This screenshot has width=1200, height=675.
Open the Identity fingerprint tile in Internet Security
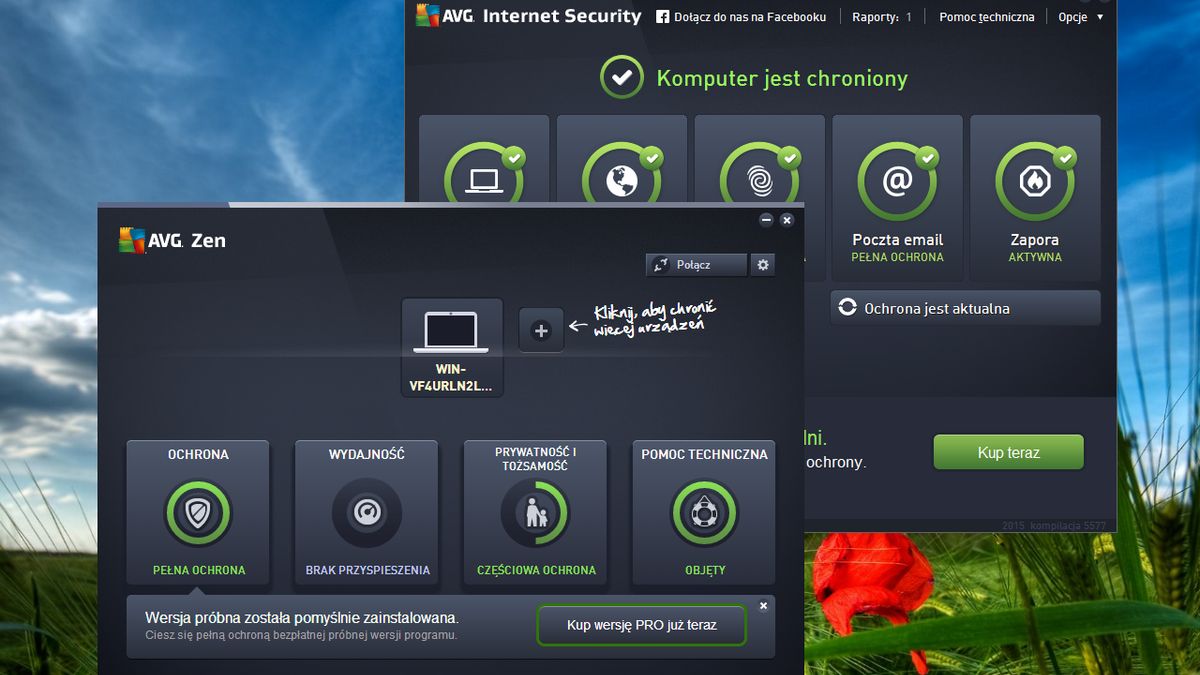760,160
